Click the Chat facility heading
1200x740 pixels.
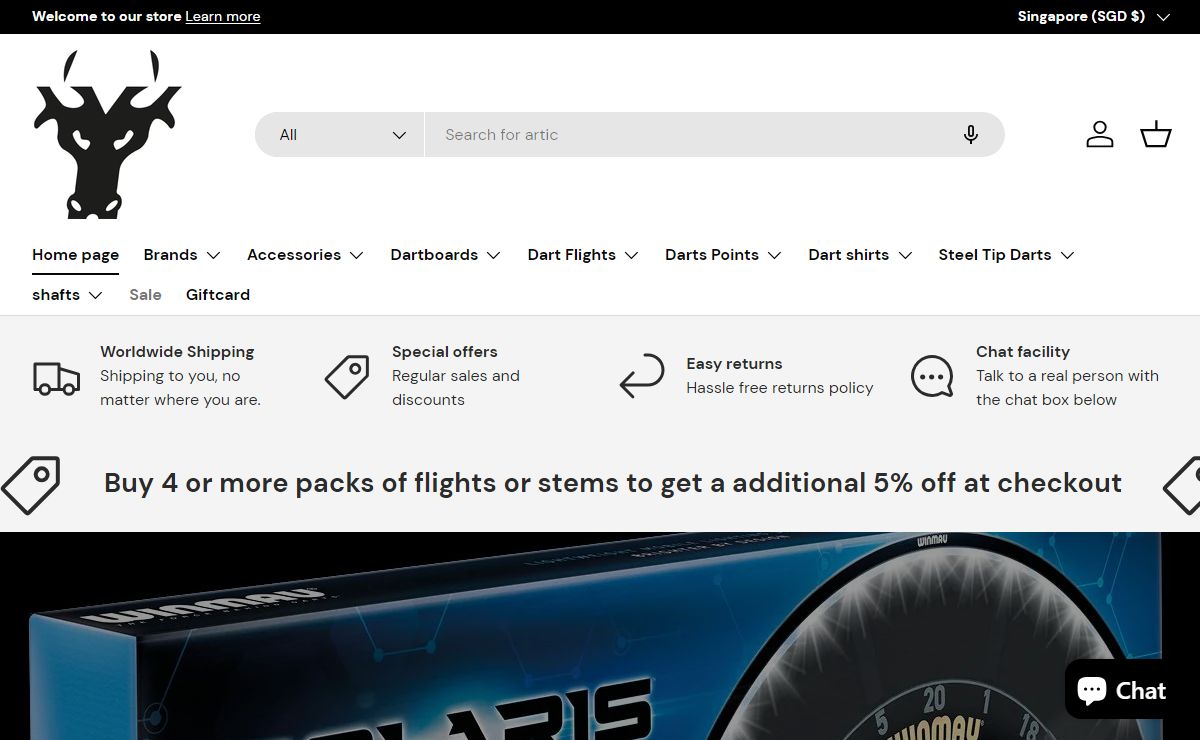coord(1023,352)
